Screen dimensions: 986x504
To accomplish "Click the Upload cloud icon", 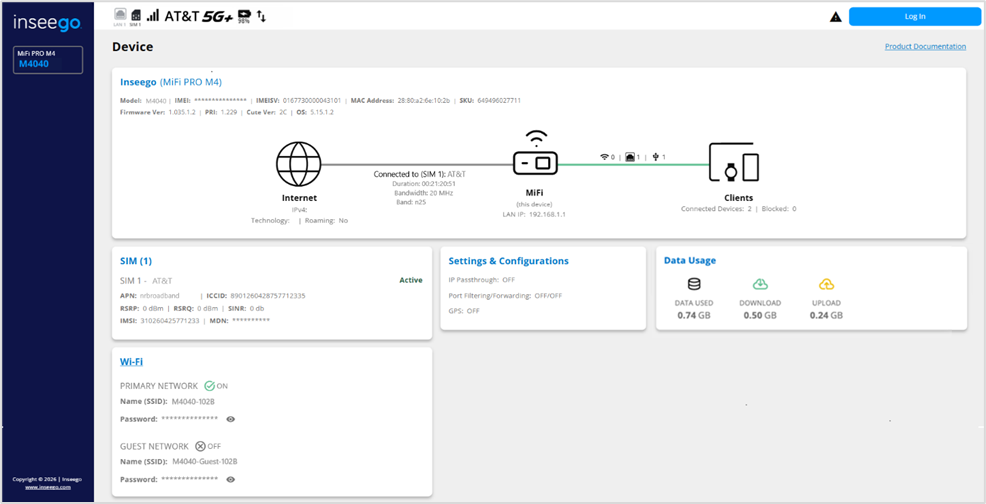I will point(826,285).
